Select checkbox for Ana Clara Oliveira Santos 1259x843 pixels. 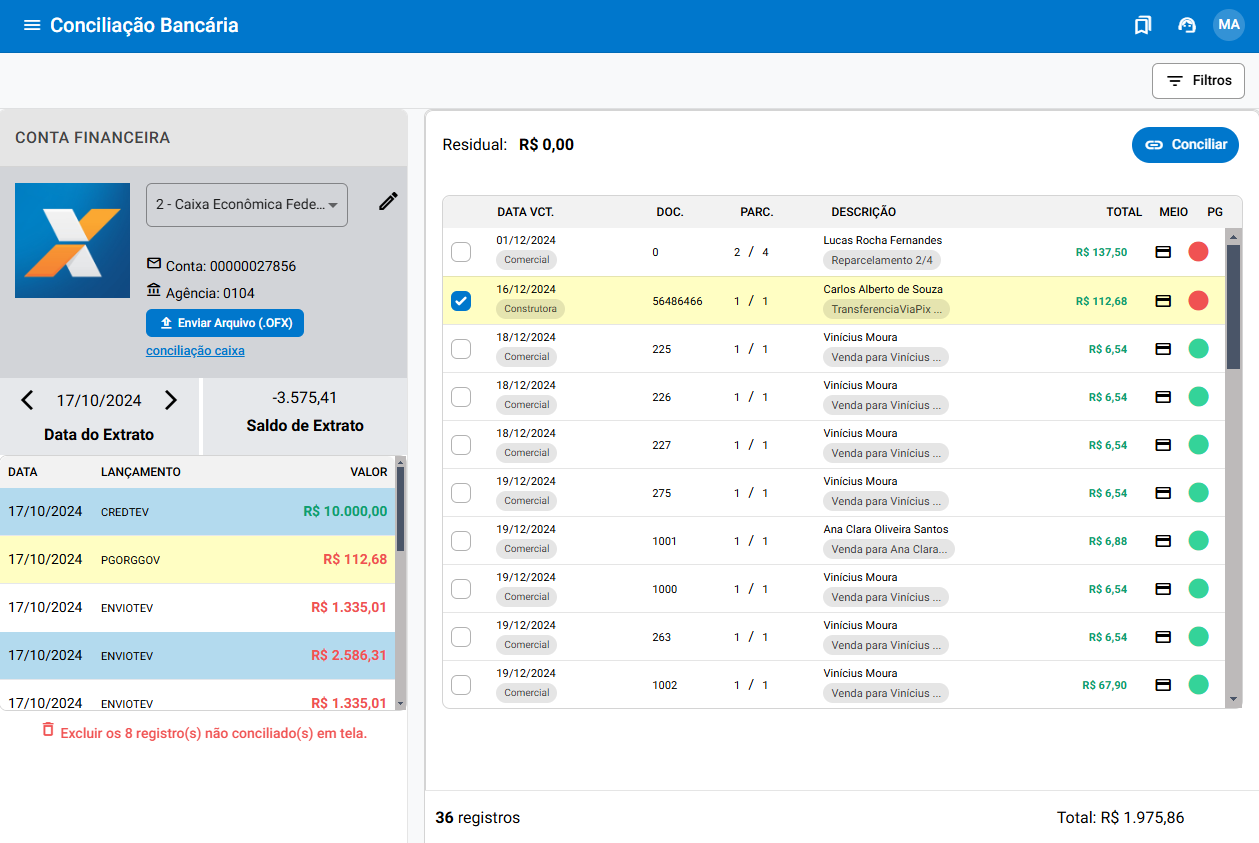[x=461, y=541]
